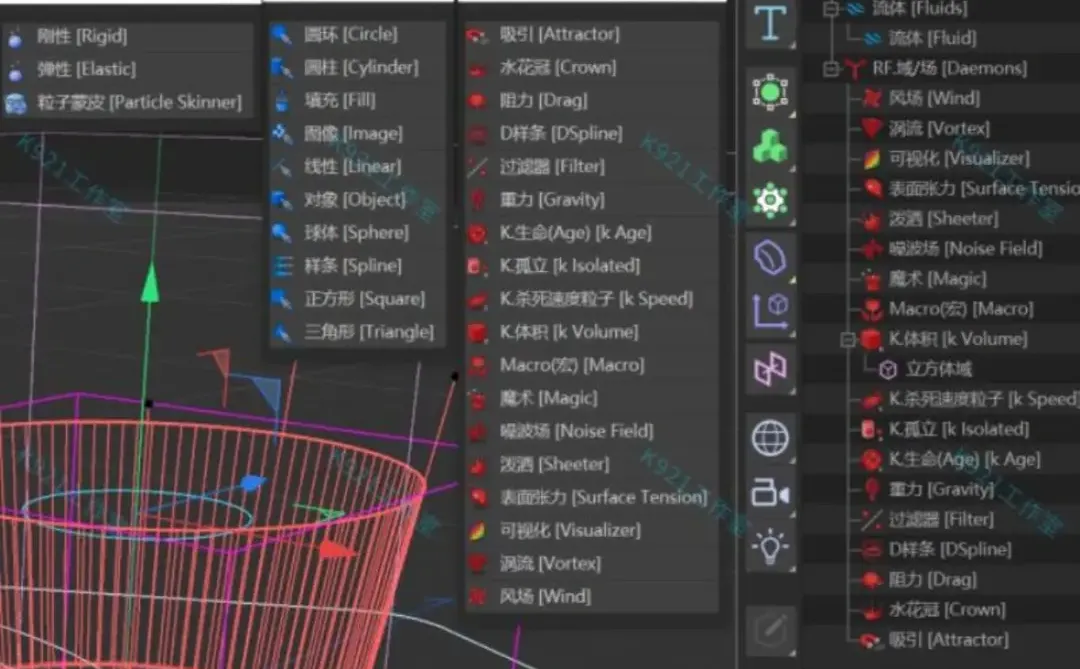Screen dimensions: 1080x669
Task: Collapse the RF Daemons tree group
Action: click(x=831, y=68)
